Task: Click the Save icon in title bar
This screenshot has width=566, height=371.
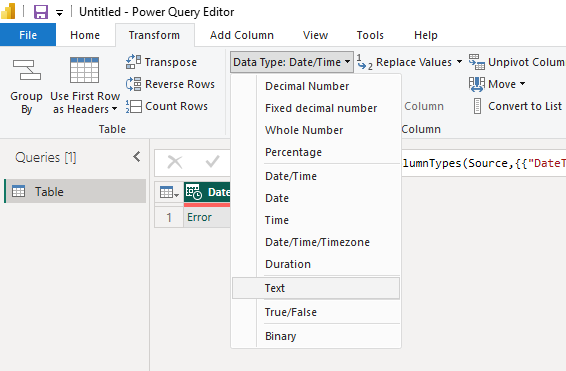Action: [41, 12]
